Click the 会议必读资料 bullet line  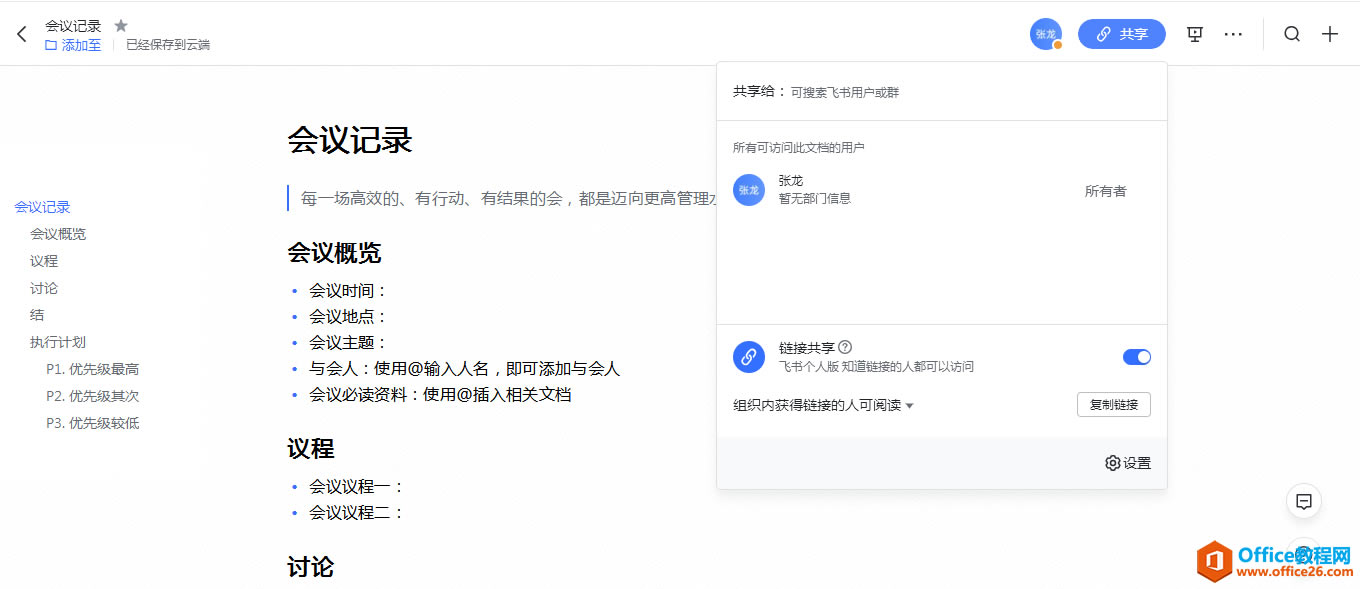pos(440,395)
